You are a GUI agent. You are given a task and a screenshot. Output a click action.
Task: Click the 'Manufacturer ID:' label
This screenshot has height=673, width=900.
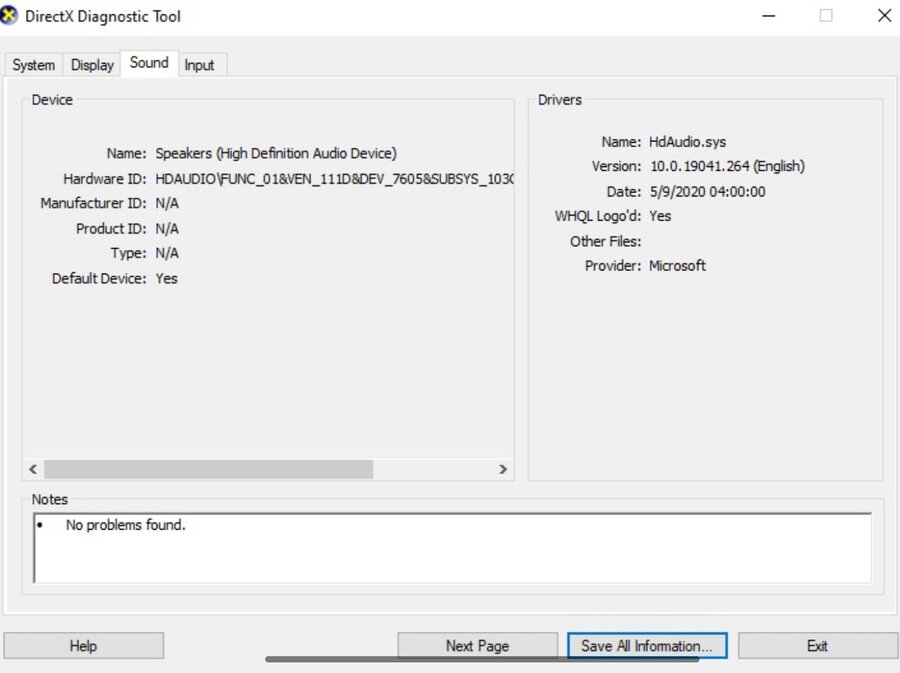click(x=94, y=203)
